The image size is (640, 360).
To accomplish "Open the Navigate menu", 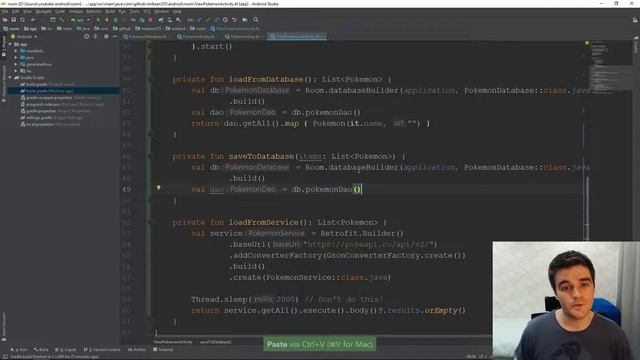I will (43, 11).
